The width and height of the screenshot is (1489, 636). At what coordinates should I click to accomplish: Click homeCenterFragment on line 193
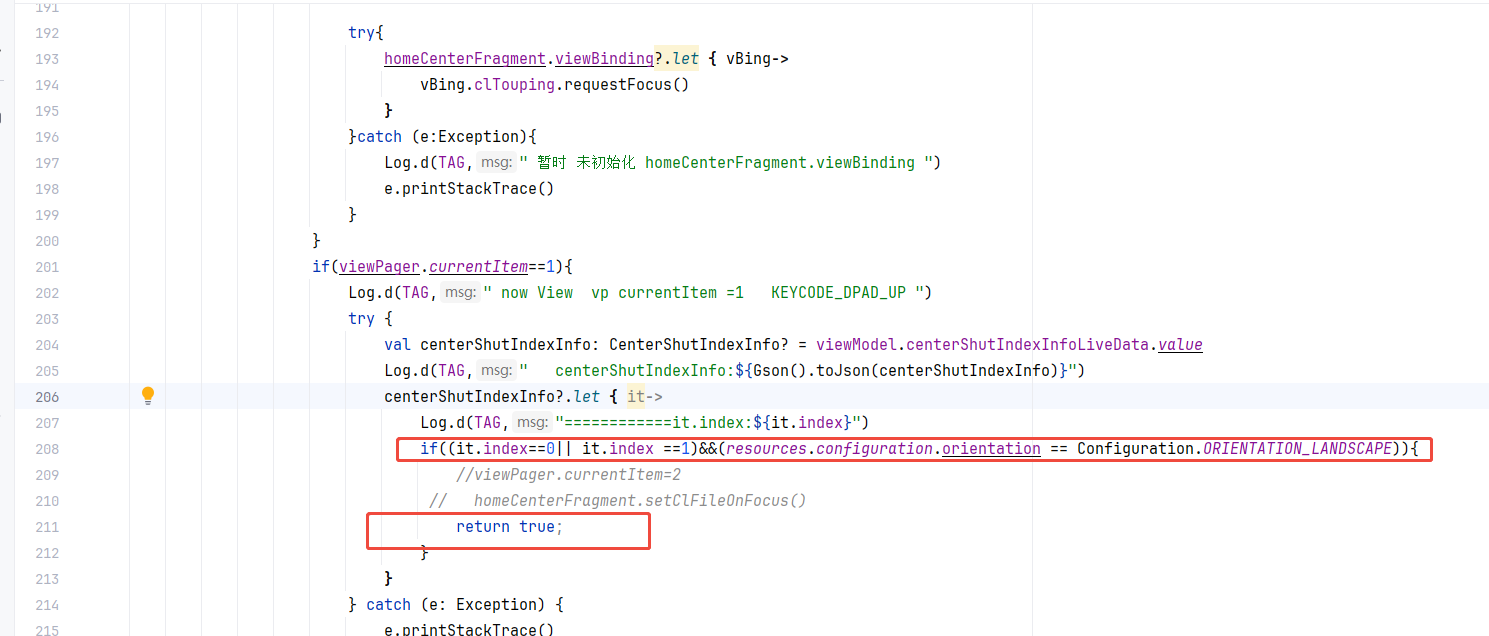464,59
